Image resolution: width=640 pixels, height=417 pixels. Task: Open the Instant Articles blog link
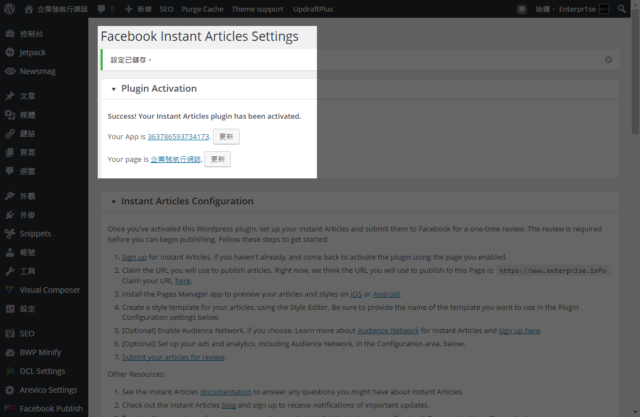pos(229,405)
